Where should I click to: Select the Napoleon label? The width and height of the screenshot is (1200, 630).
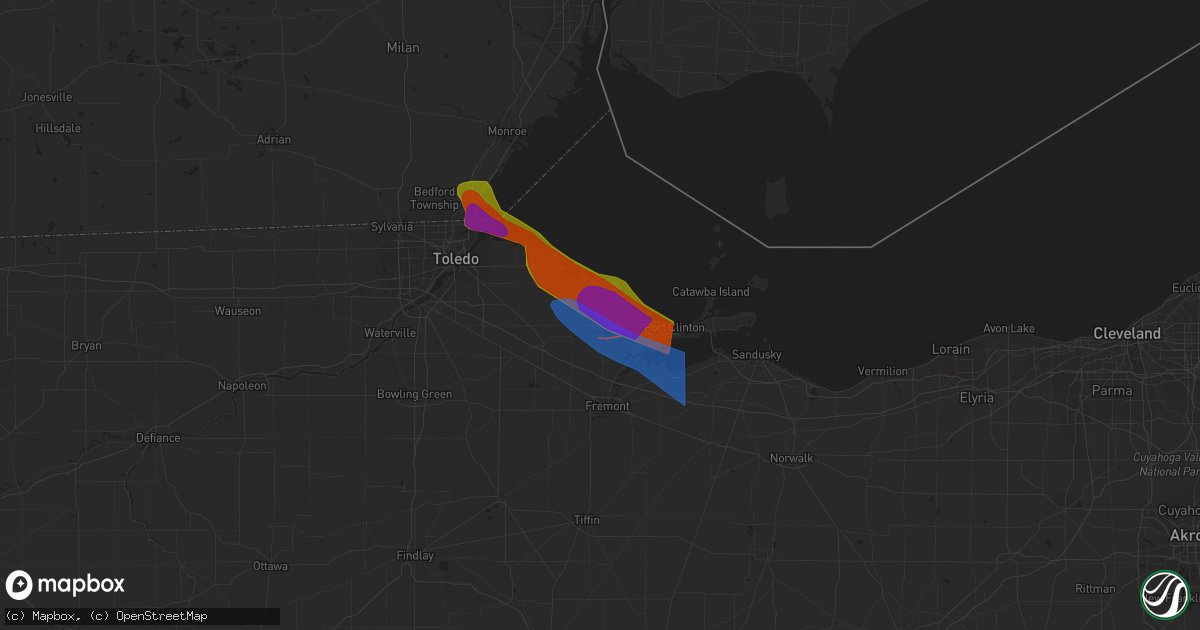point(242,385)
